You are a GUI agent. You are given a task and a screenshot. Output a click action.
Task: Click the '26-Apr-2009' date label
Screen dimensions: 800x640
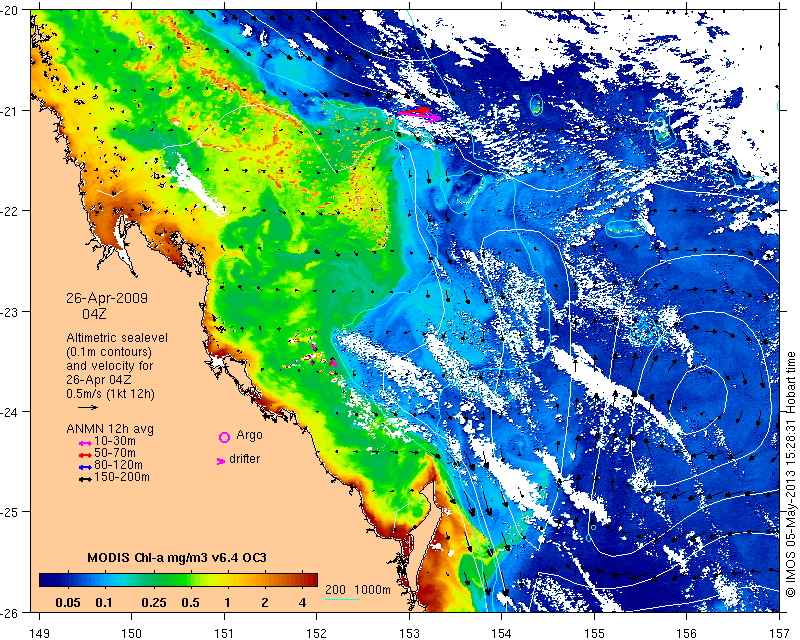107,298
